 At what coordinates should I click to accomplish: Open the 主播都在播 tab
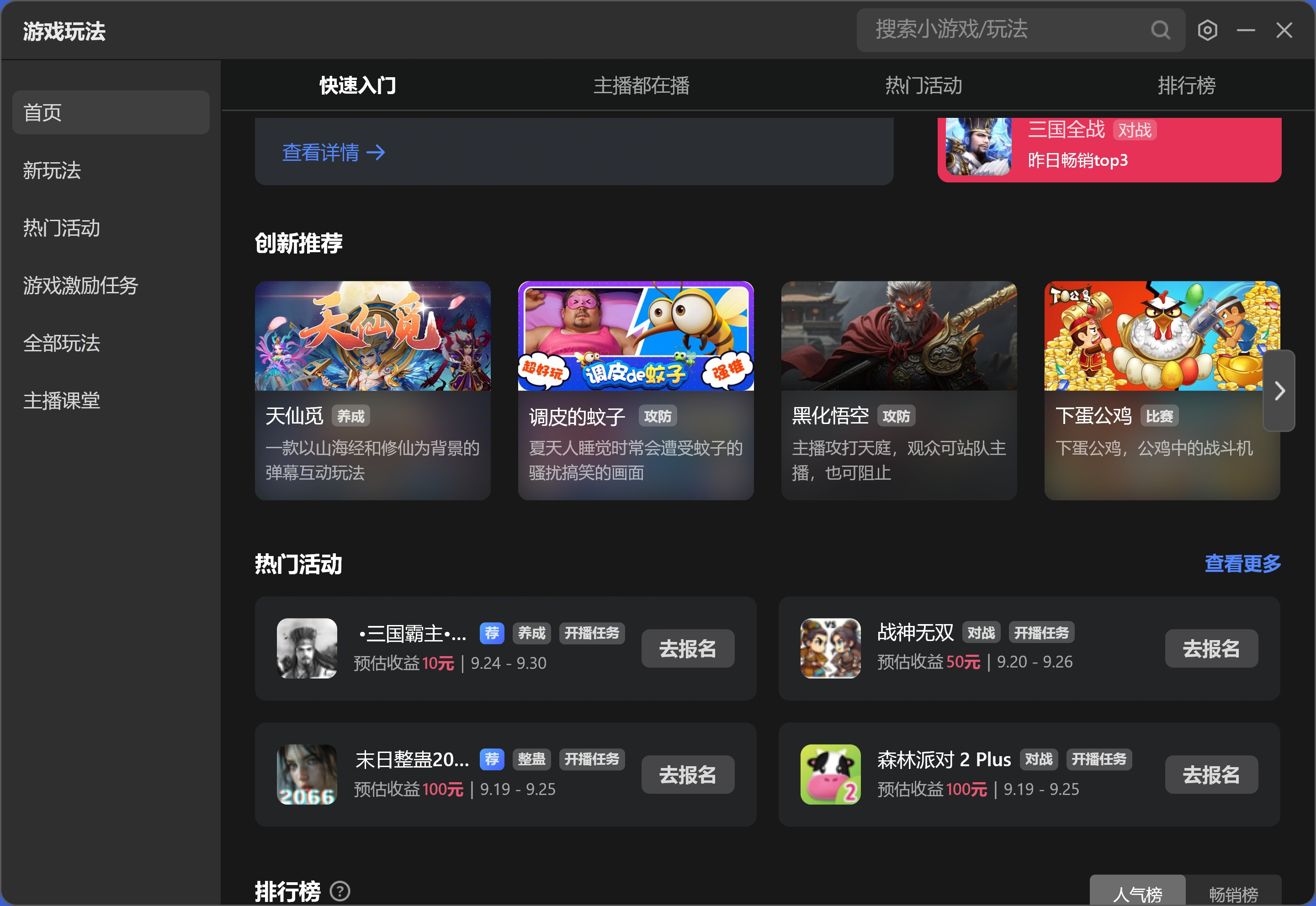[x=641, y=86]
